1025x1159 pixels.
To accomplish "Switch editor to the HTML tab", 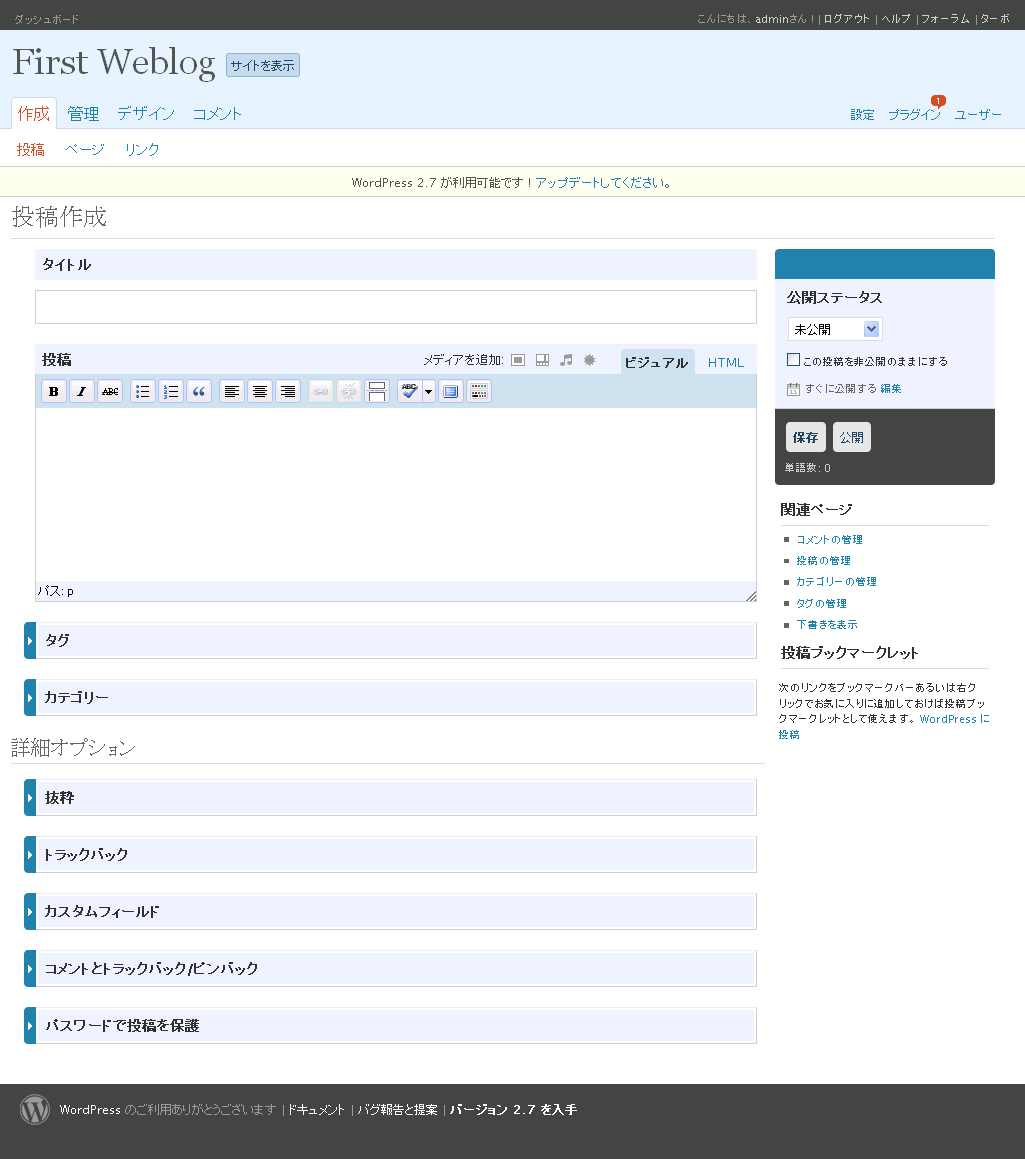I will [x=726, y=362].
